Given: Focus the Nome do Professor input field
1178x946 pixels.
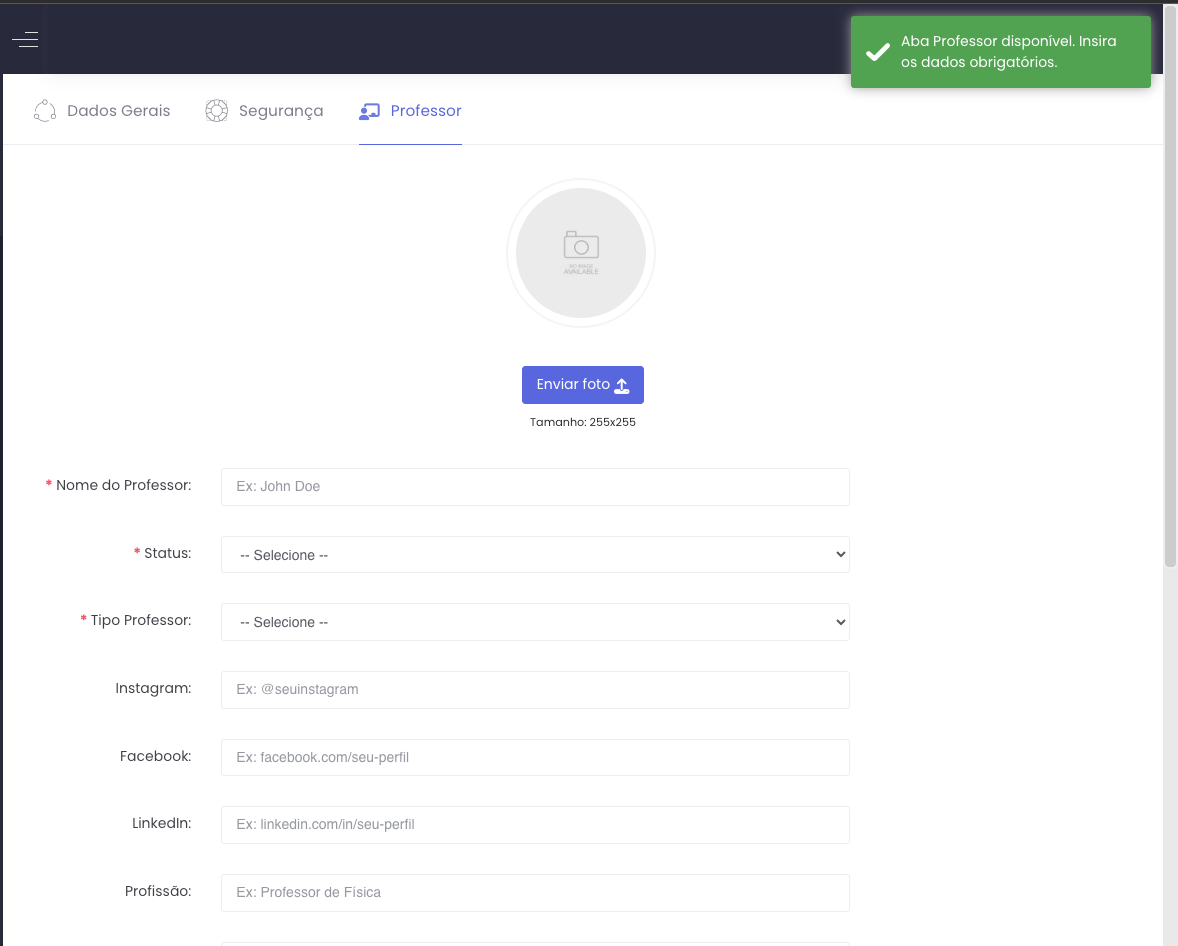Looking at the screenshot, I should pyautogui.click(x=535, y=487).
